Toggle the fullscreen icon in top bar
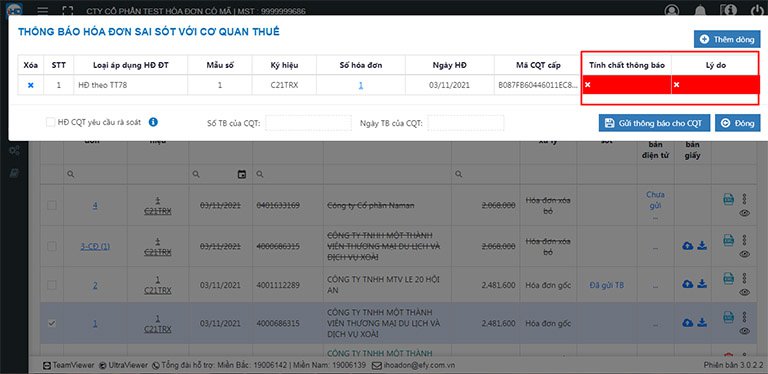The width and height of the screenshot is (768, 374). (x=68, y=10)
